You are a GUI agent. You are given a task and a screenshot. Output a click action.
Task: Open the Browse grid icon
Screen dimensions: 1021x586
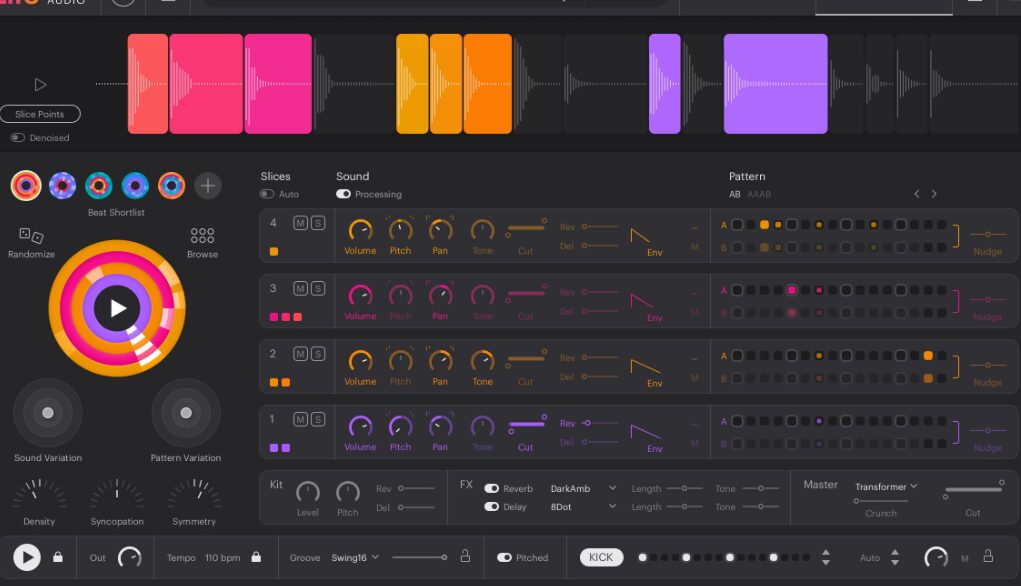click(x=202, y=237)
